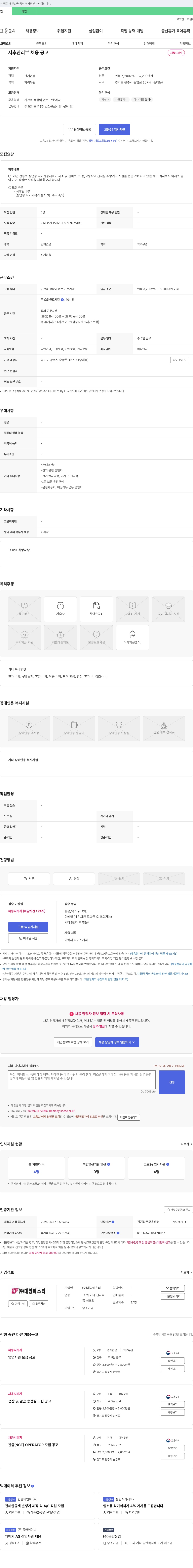This screenshot has width=193, height=1568.
Task: Switch to the 복리후생 tab
Action: (x=113, y=44)
